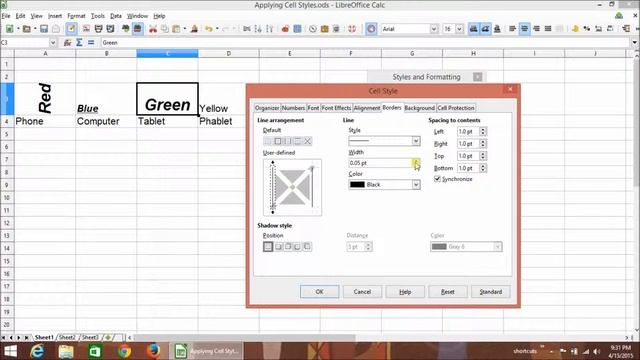
Task: Switch to the Font Effects tab
Action: pos(336,108)
